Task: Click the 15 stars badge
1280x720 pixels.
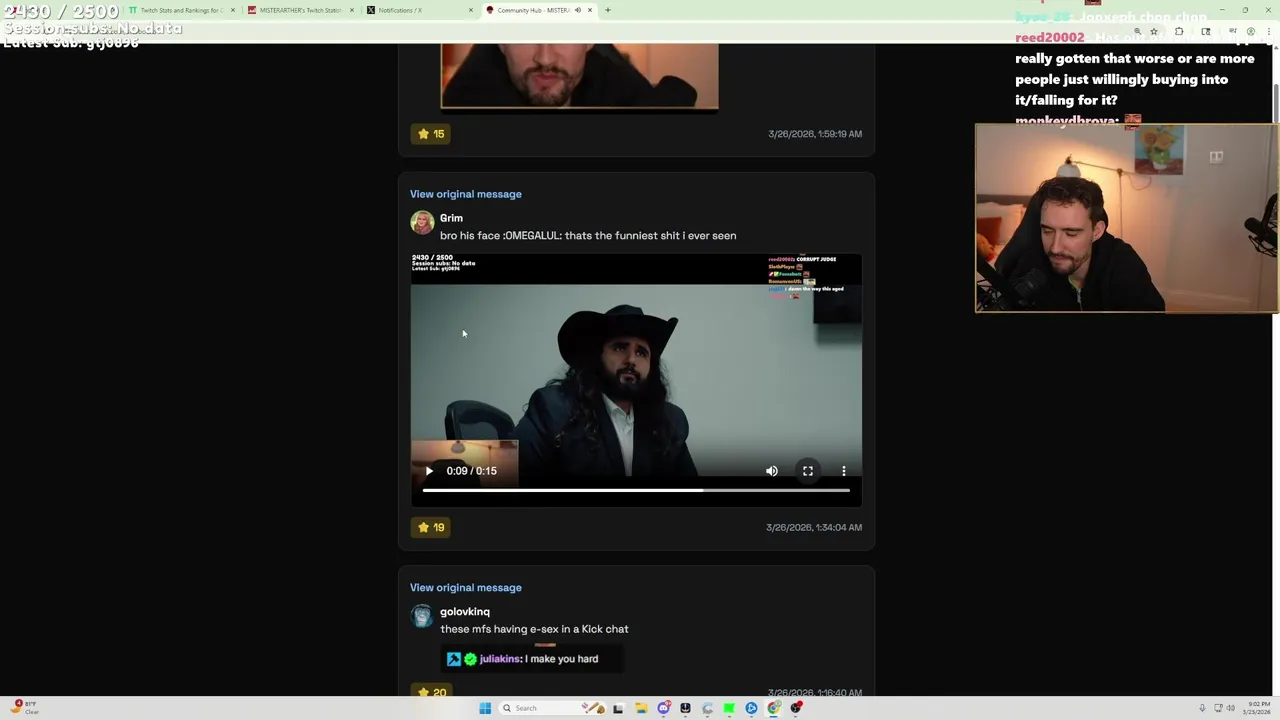Action: 431,134
